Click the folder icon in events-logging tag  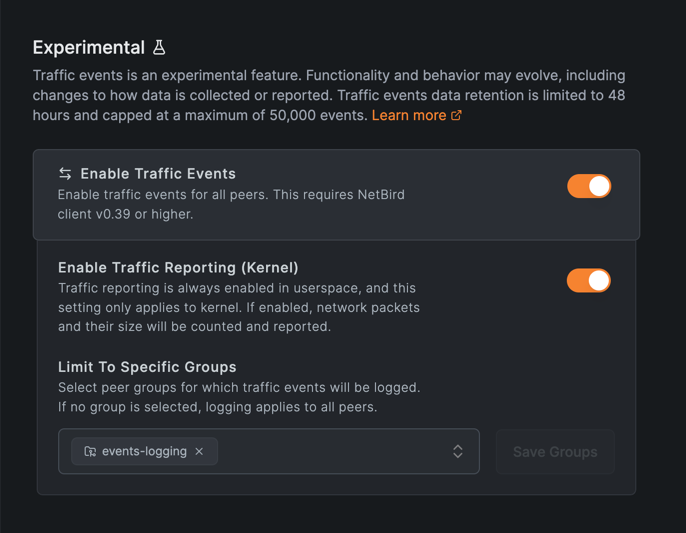(90, 452)
